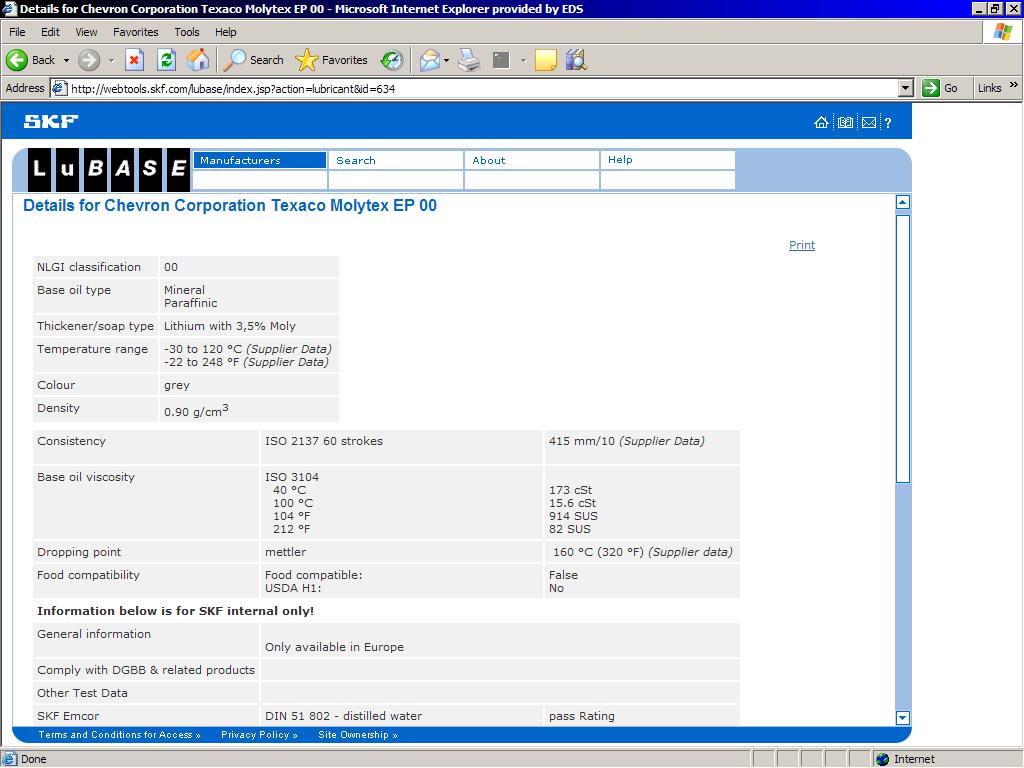Click the envelope contact icon in SKF header
The height and width of the screenshot is (768, 1024).
click(x=868, y=123)
